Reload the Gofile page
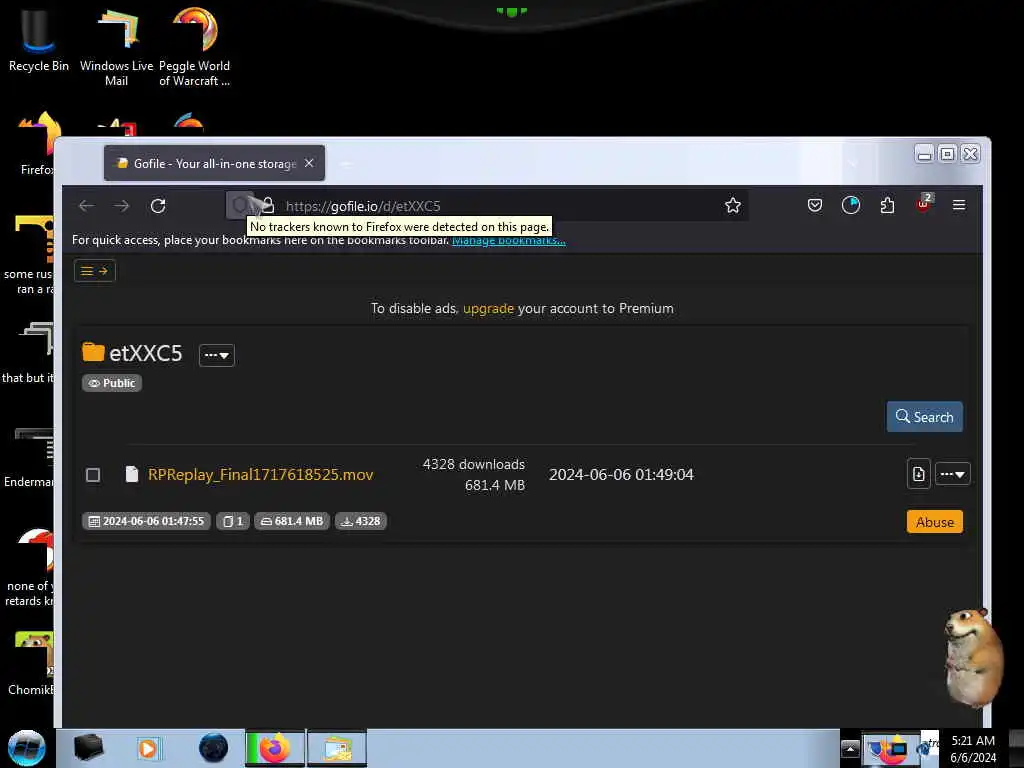This screenshot has height=768, width=1024. click(158, 206)
